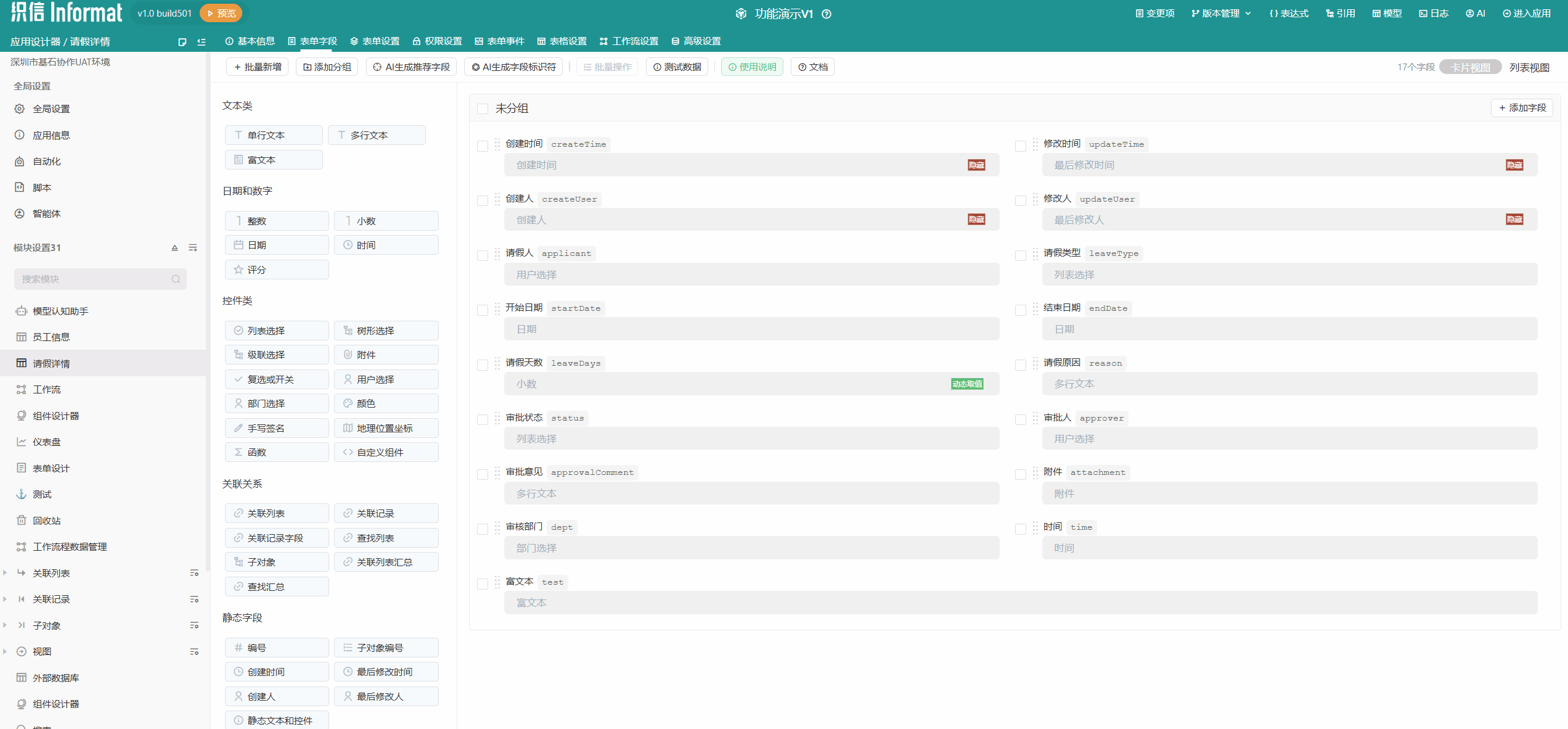1568x729 pixels.
Task: Click the drag handle of 请假人 field
Action: [497, 253]
